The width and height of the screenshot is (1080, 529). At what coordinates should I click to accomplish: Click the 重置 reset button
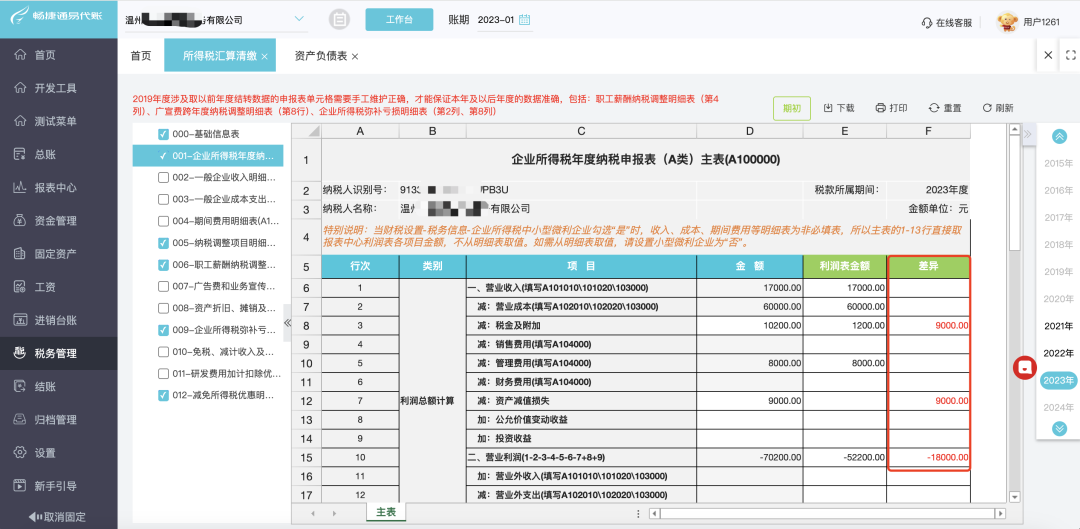coord(945,108)
